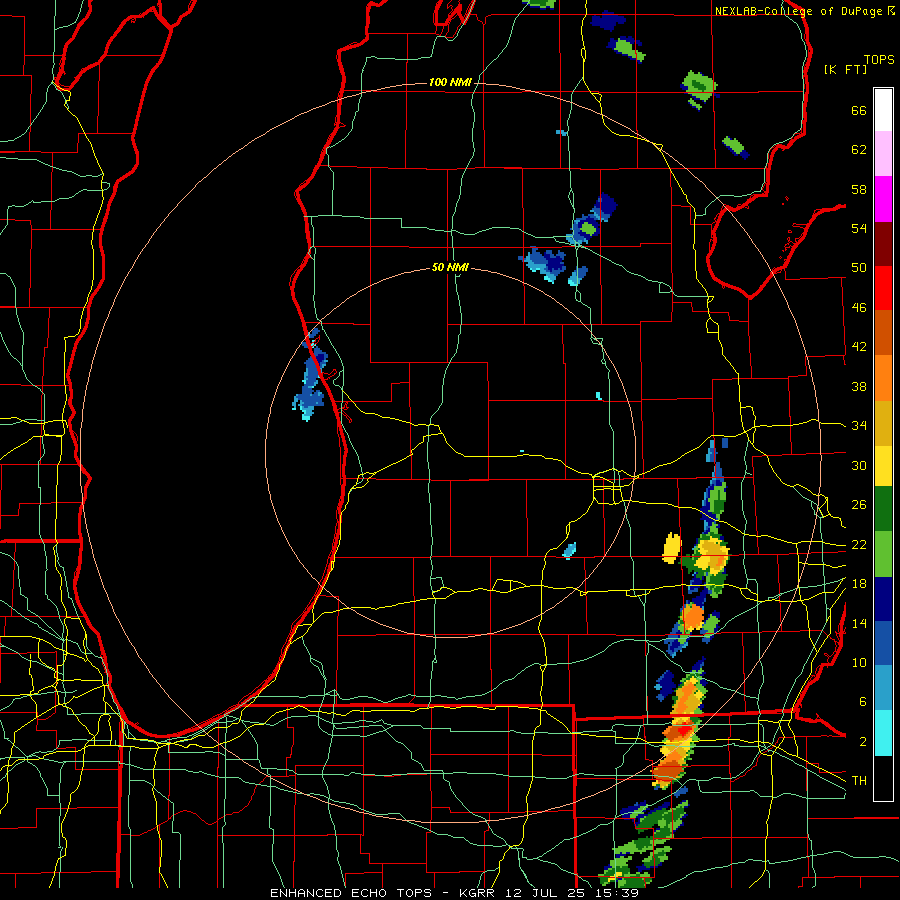Select the 10 value on the legend scale
The image size is (900, 900).
click(859, 662)
